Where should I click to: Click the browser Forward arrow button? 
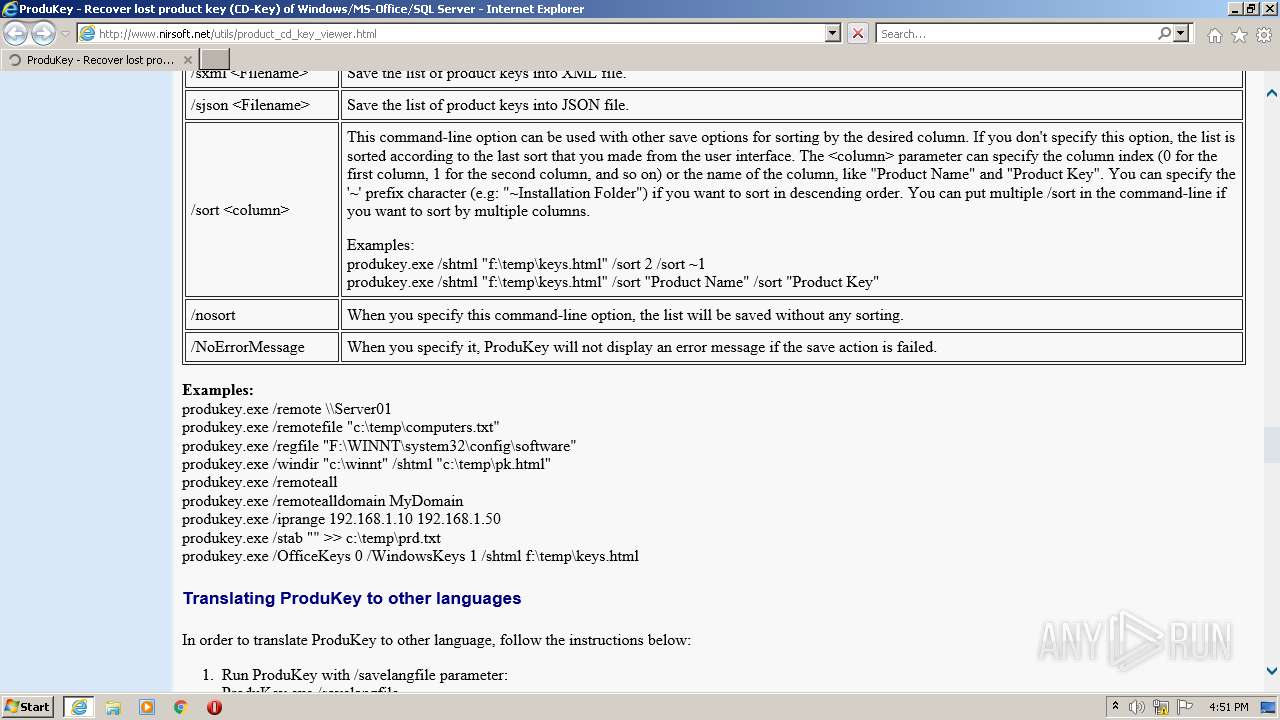[x=43, y=33]
